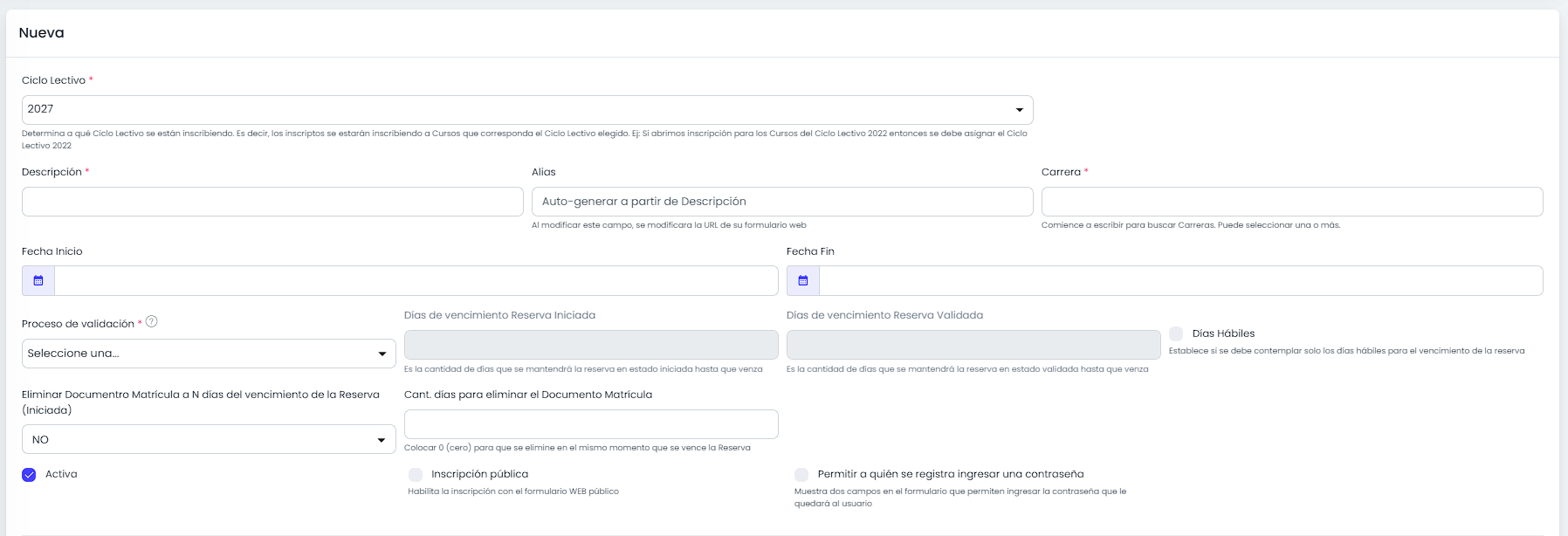Click hint 'Al modificar este campo' under Alias
This screenshot has width=1568, height=536.
tap(669, 225)
